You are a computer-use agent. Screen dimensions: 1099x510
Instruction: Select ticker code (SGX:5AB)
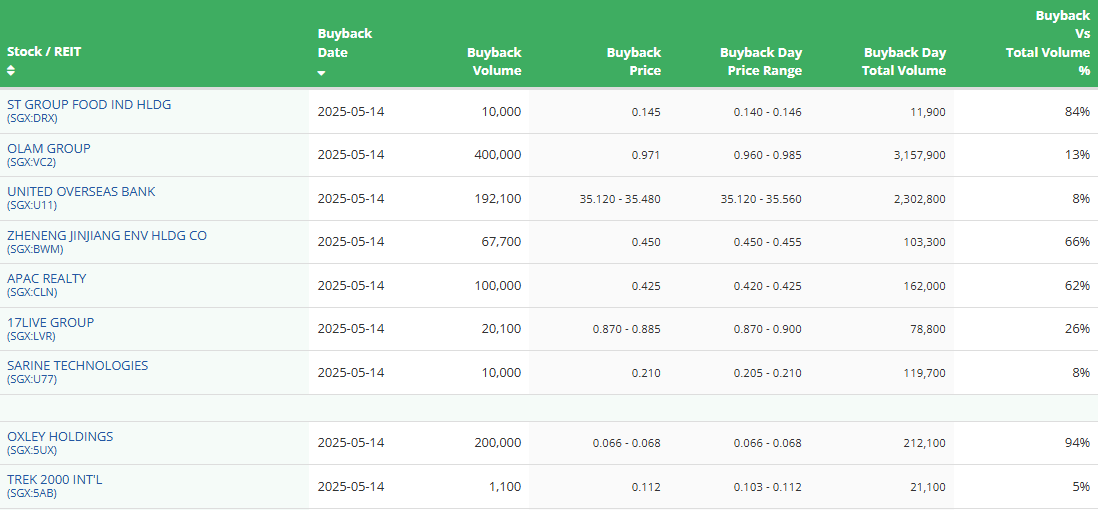click(x=32, y=493)
